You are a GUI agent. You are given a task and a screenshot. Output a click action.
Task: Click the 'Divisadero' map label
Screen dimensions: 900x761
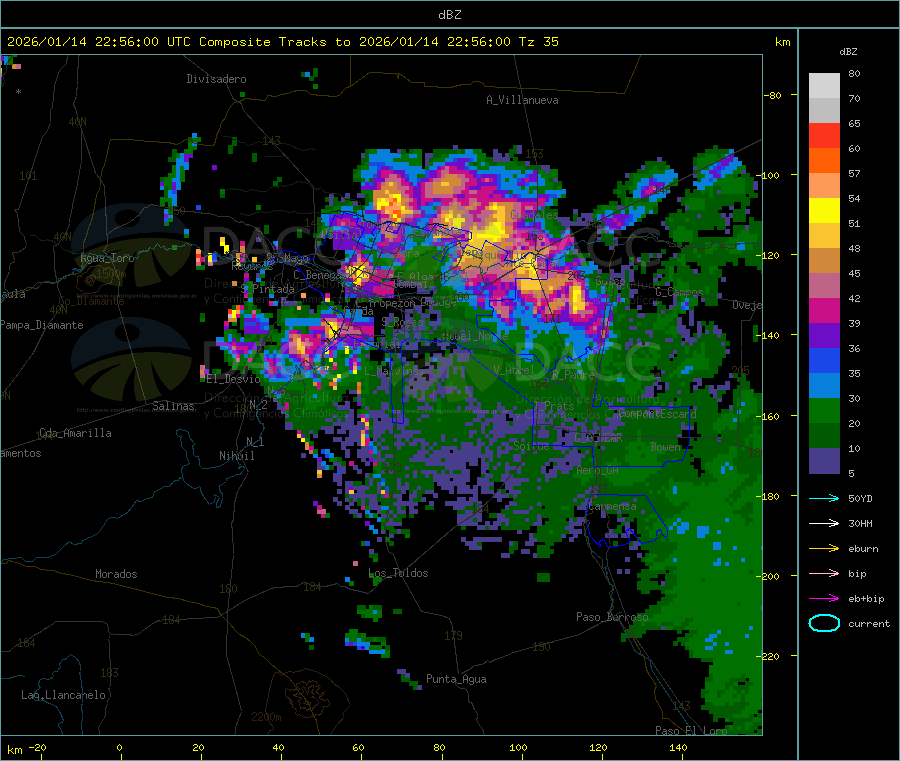(216, 79)
